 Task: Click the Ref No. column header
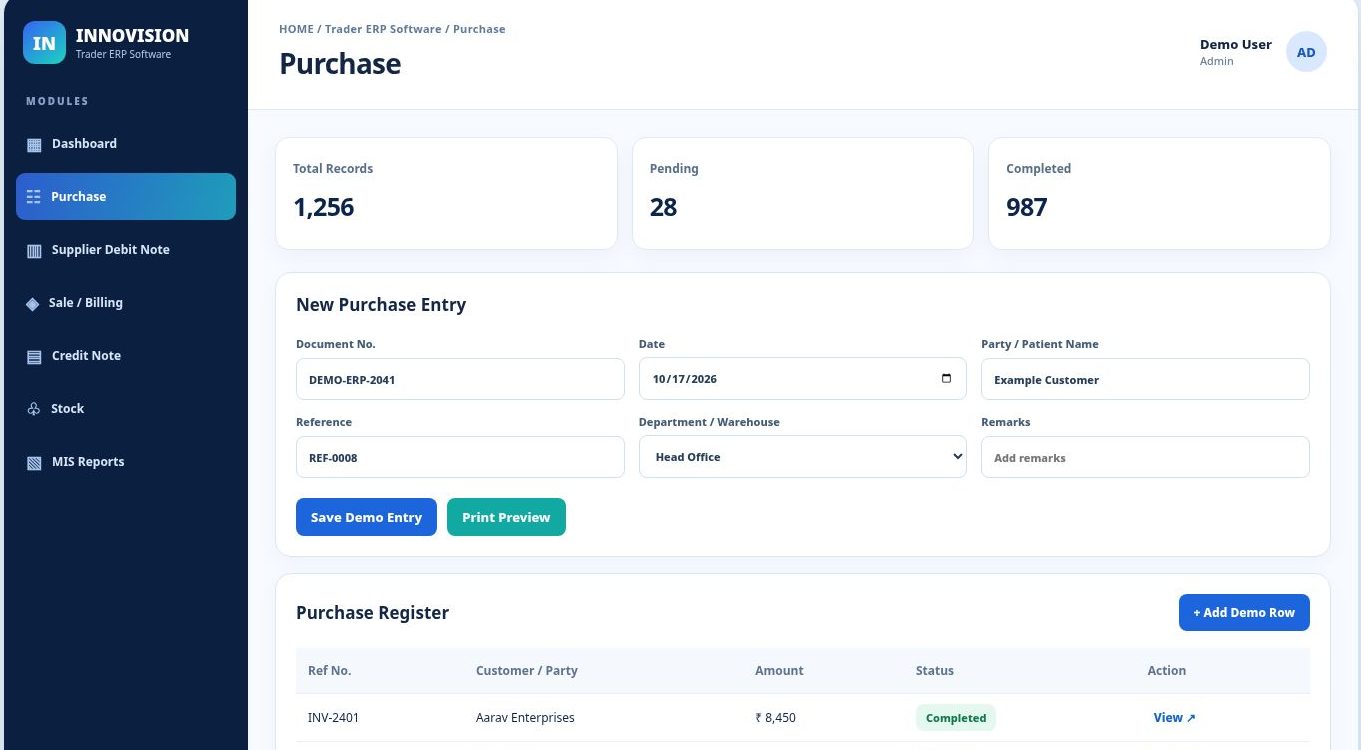coord(330,670)
